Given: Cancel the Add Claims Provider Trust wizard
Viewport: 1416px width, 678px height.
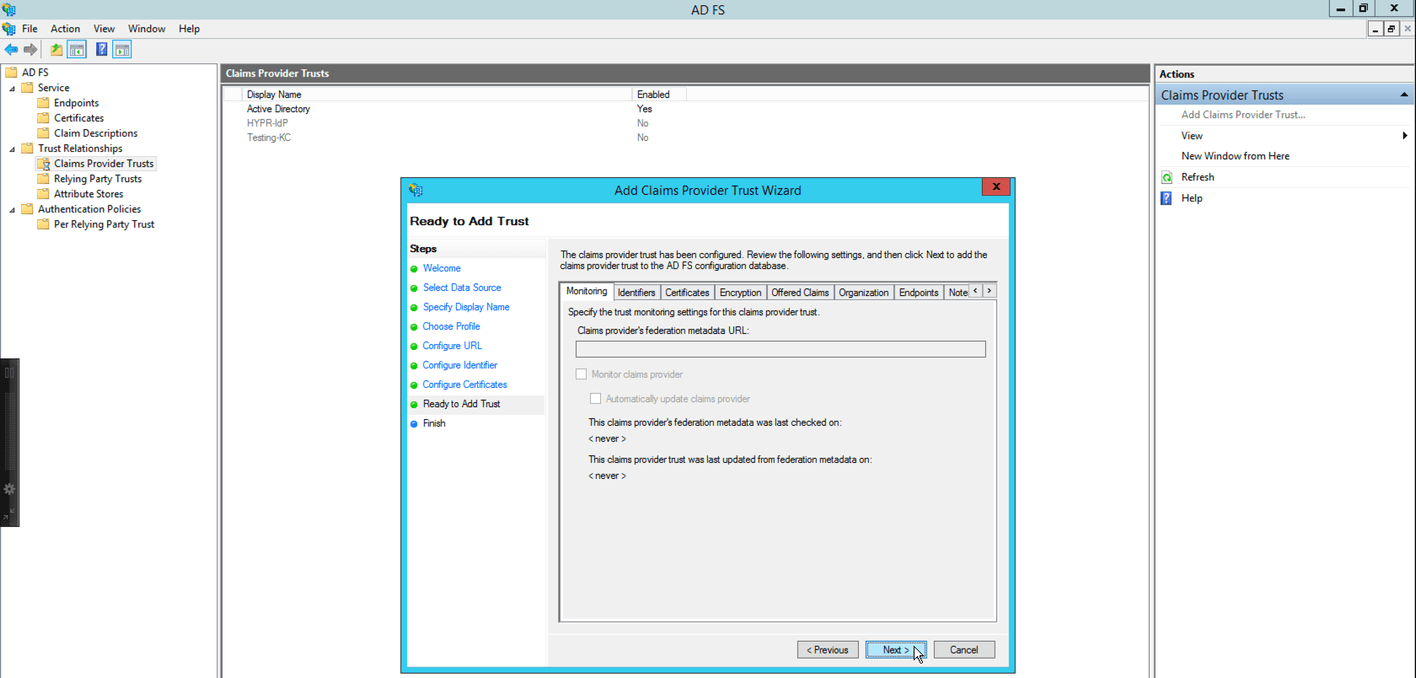Looking at the screenshot, I should tap(963, 649).
